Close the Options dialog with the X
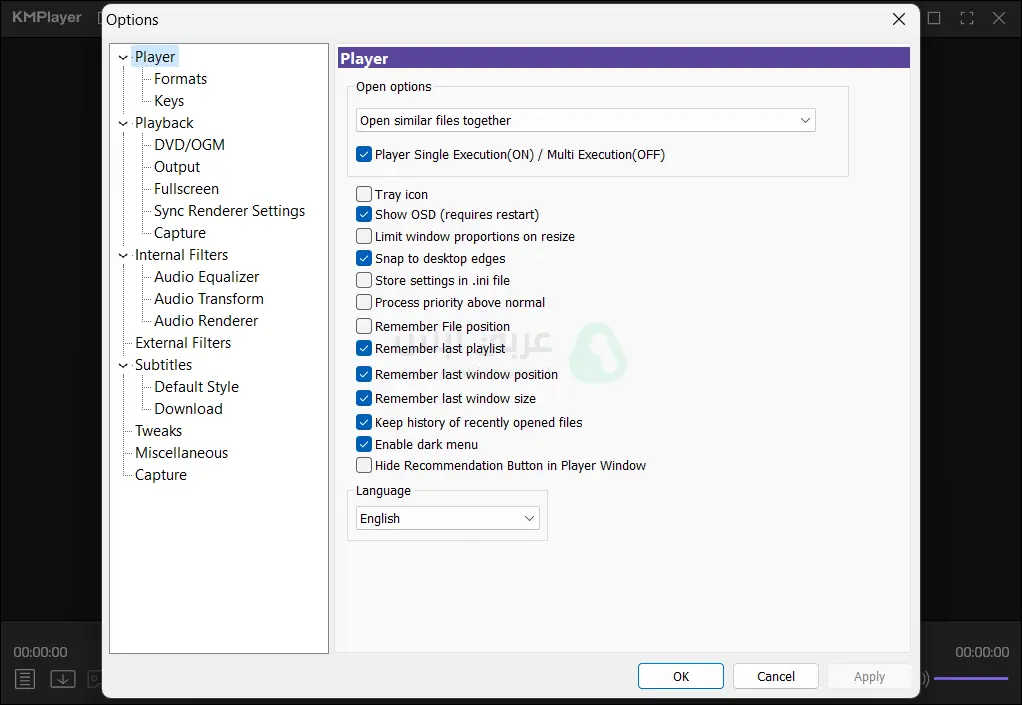Screen dimensions: 1022x705 (x=899, y=19)
